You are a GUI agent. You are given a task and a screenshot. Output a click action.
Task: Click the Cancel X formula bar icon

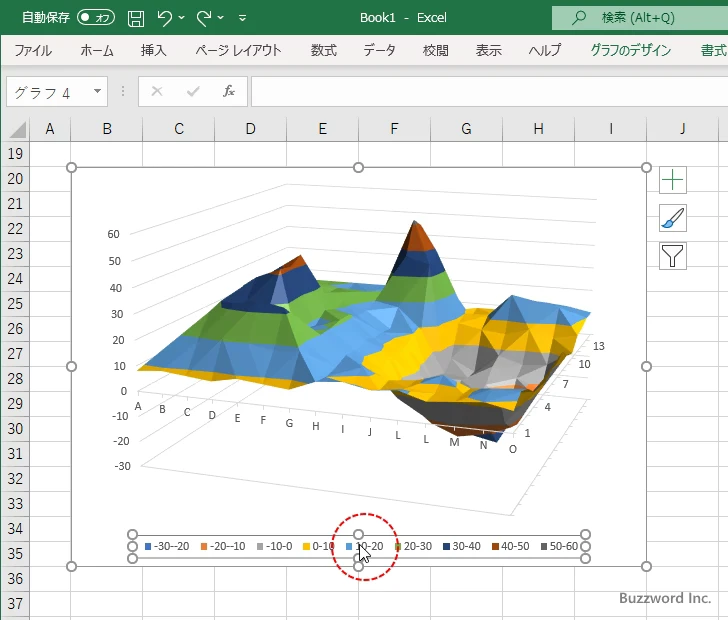tap(157, 91)
